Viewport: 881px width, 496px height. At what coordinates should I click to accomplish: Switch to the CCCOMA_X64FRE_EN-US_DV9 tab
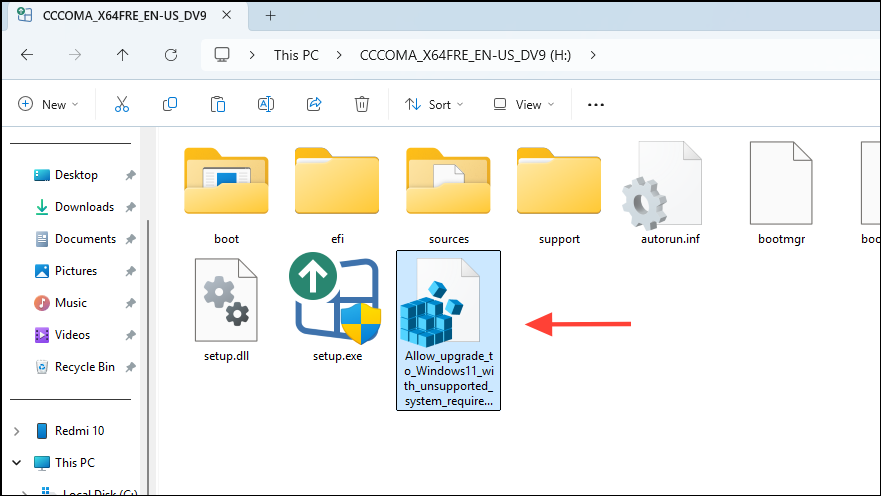125,16
